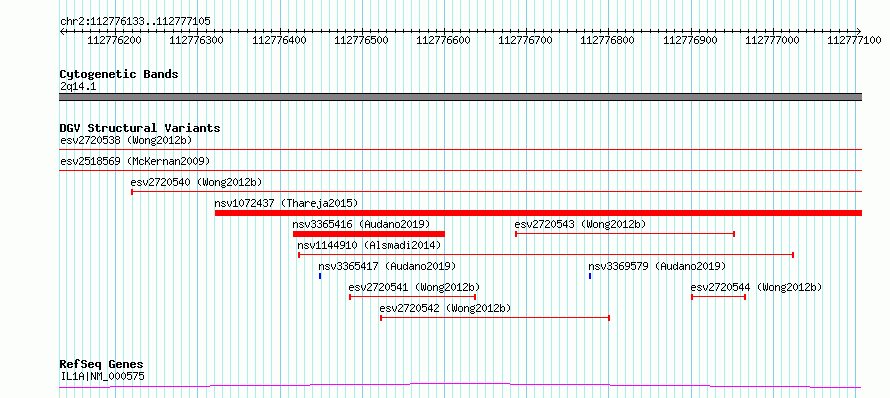Click the nsv3369579 blue variant marker
The width and height of the screenshot is (890, 398).
pos(590,276)
